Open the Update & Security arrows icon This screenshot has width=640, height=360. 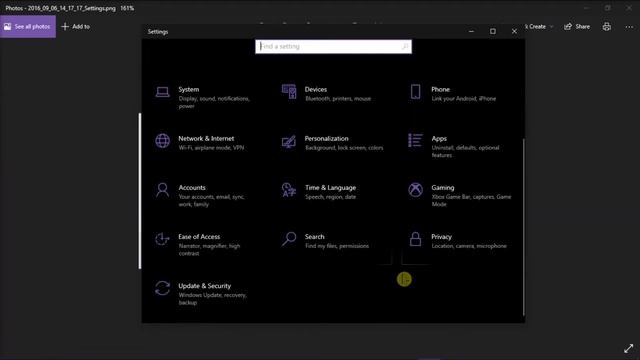coord(162,288)
